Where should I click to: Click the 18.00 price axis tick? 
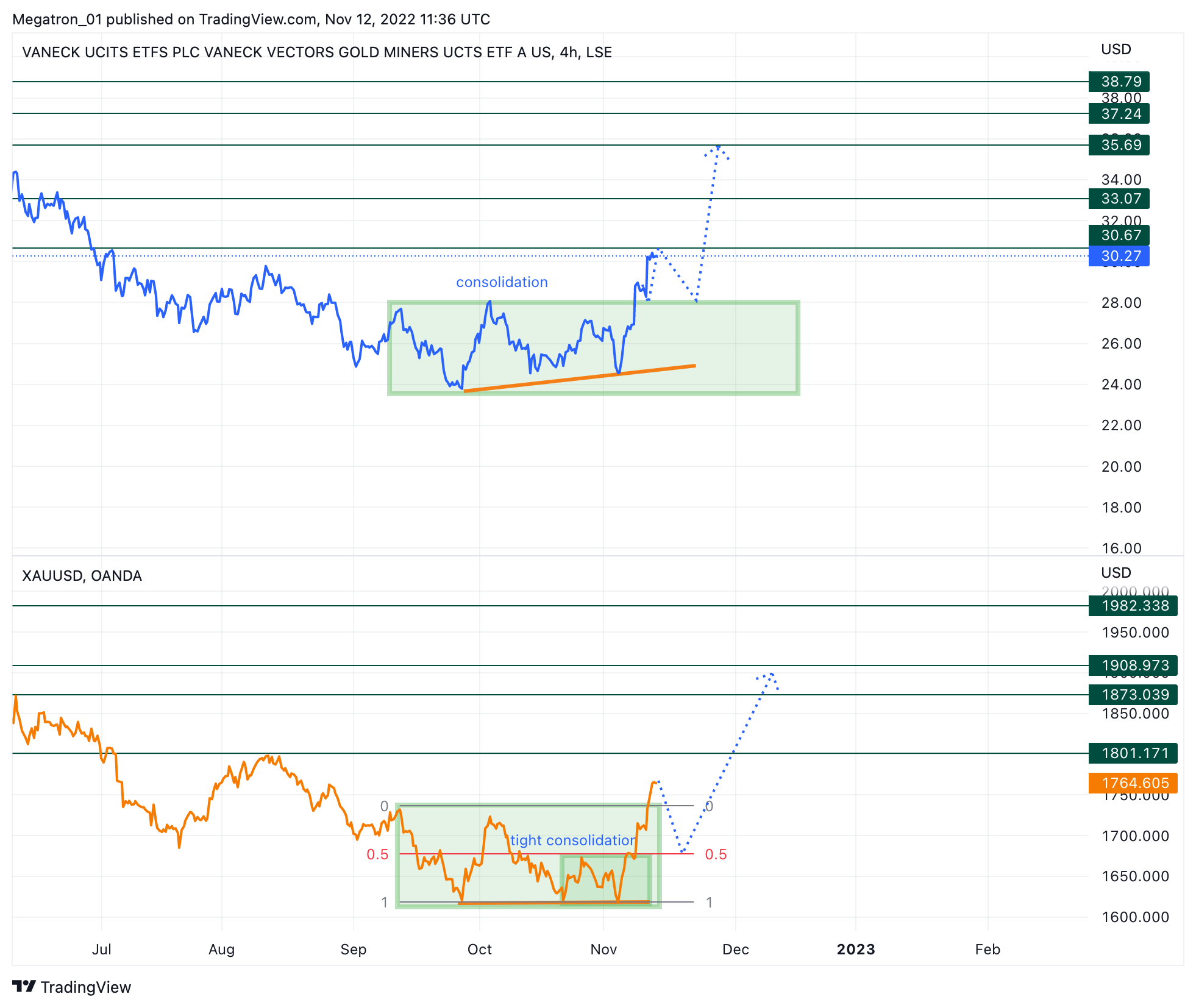point(1122,508)
